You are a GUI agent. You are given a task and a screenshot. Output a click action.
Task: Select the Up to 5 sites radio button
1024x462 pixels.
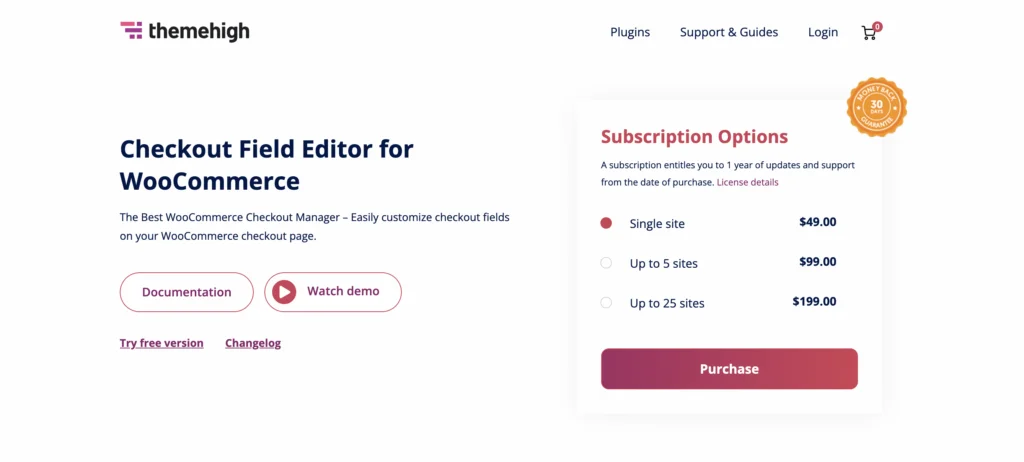tap(606, 263)
